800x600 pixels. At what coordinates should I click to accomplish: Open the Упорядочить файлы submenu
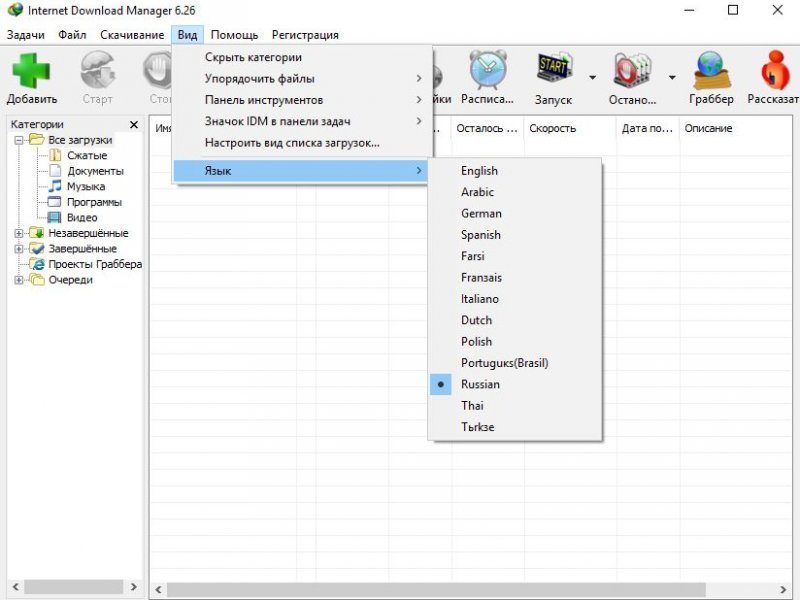pos(301,79)
